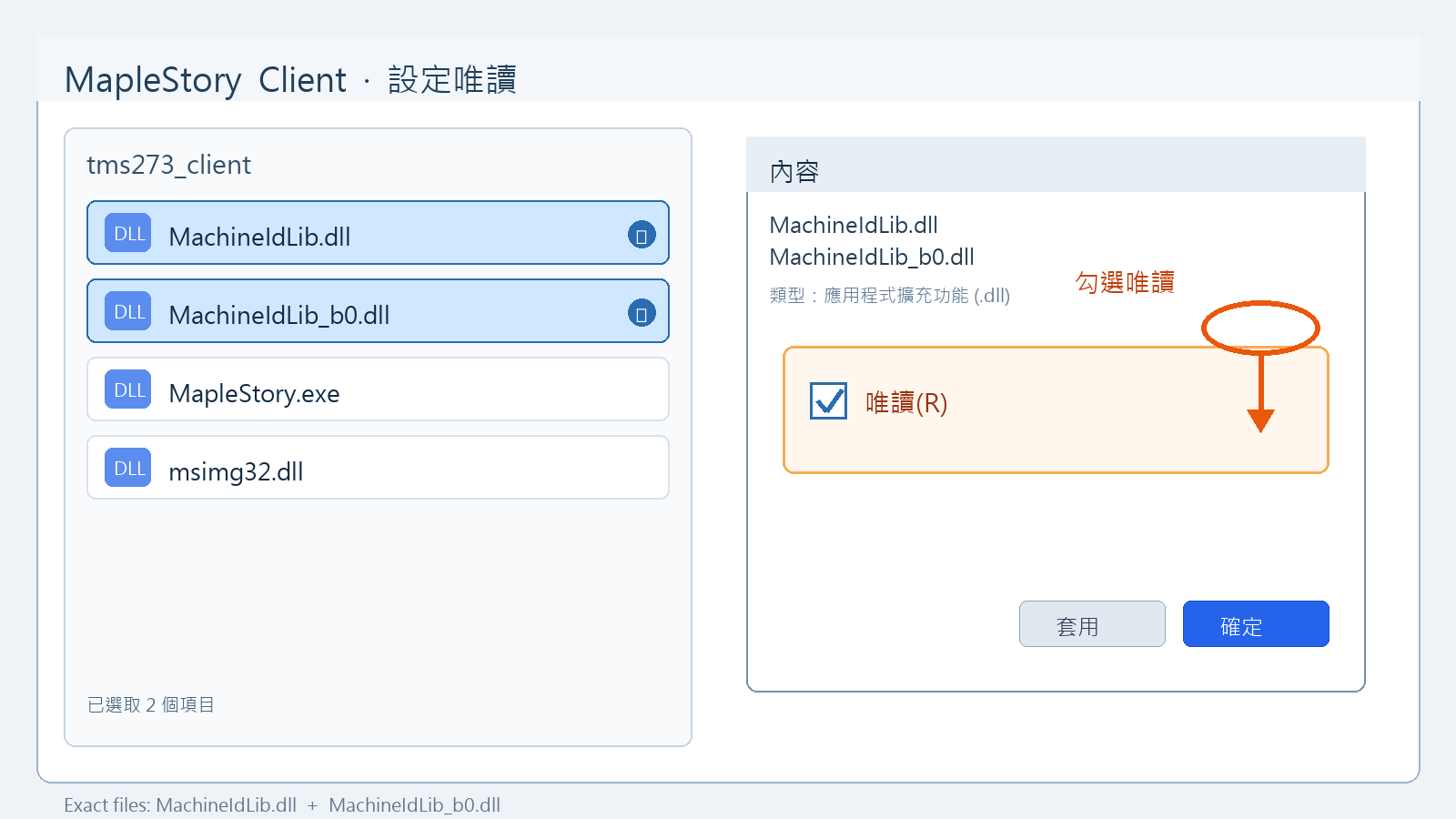
Task: Click the 類型：應用程式擴充功能 (.dll) line
Action: [890, 296]
